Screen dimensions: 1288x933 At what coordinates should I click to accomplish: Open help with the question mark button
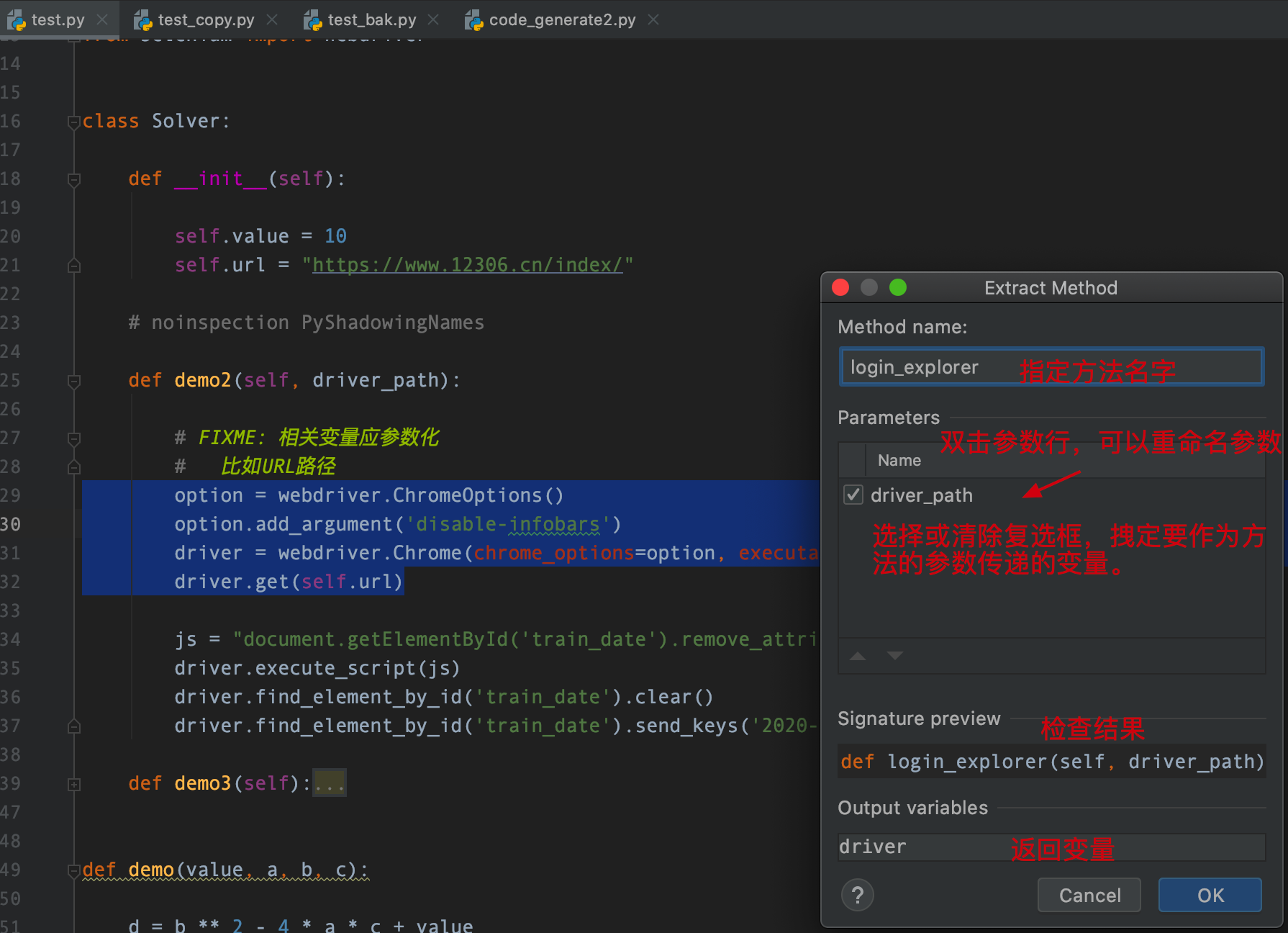[857, 895]
